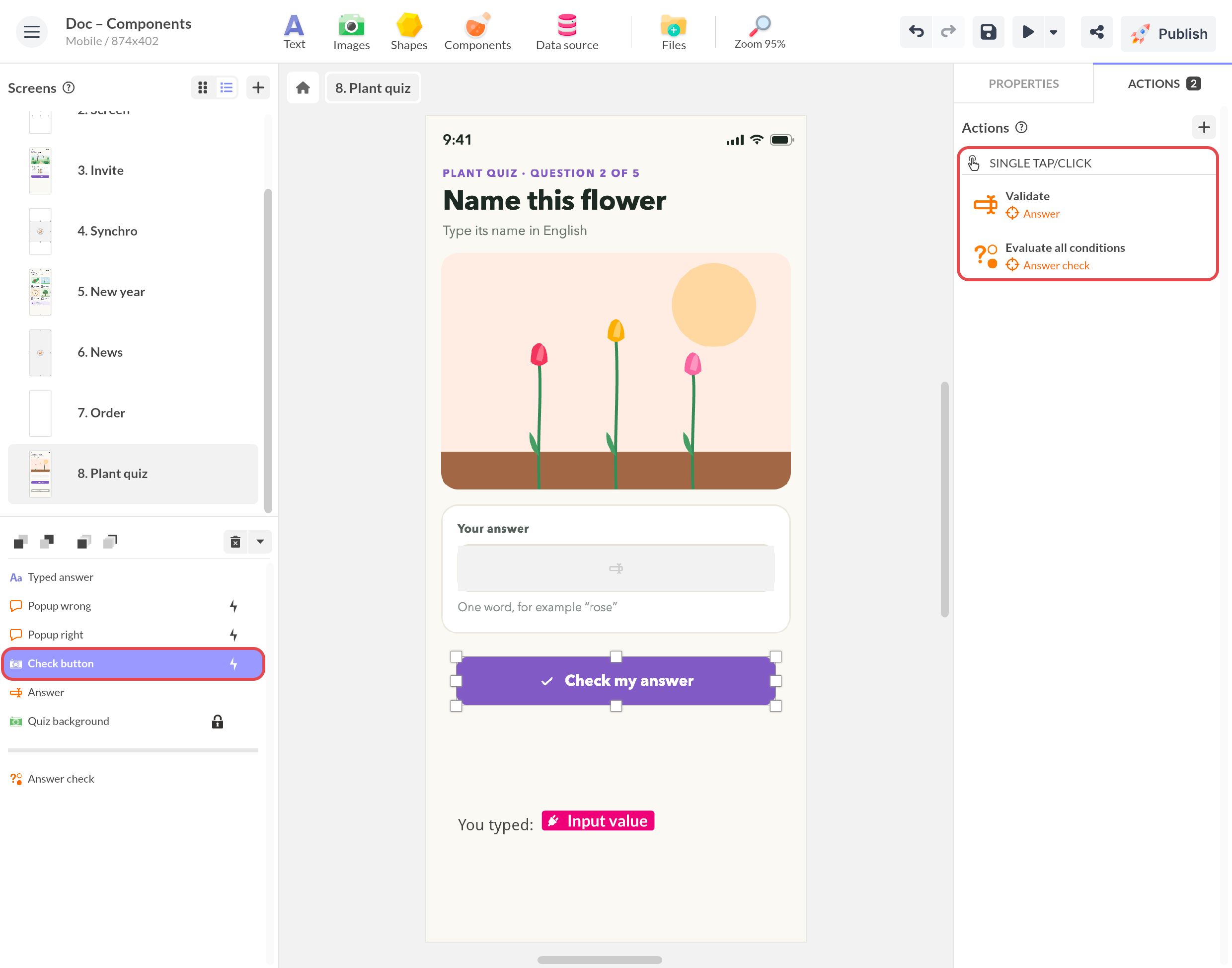The image size is (1232, 968).
Task: Unlock the Quiz background layer
Action: click(x=218, y=722)
